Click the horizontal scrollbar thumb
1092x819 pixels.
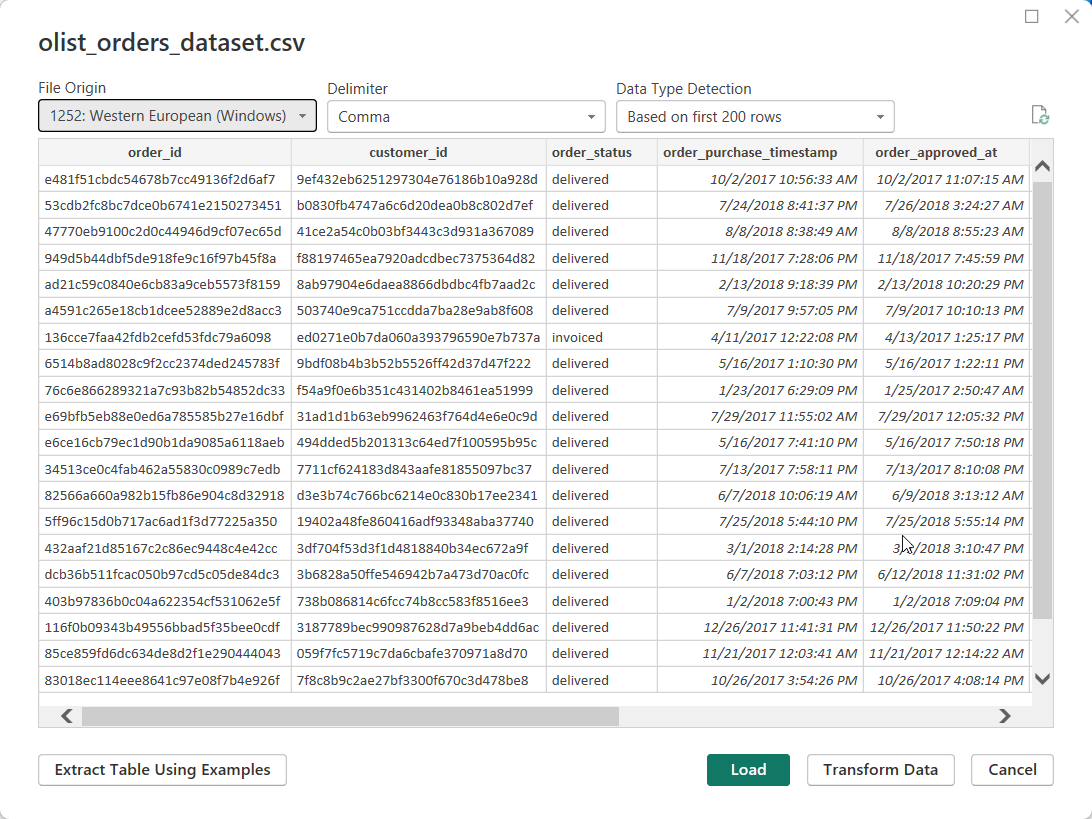coord(350,716)
